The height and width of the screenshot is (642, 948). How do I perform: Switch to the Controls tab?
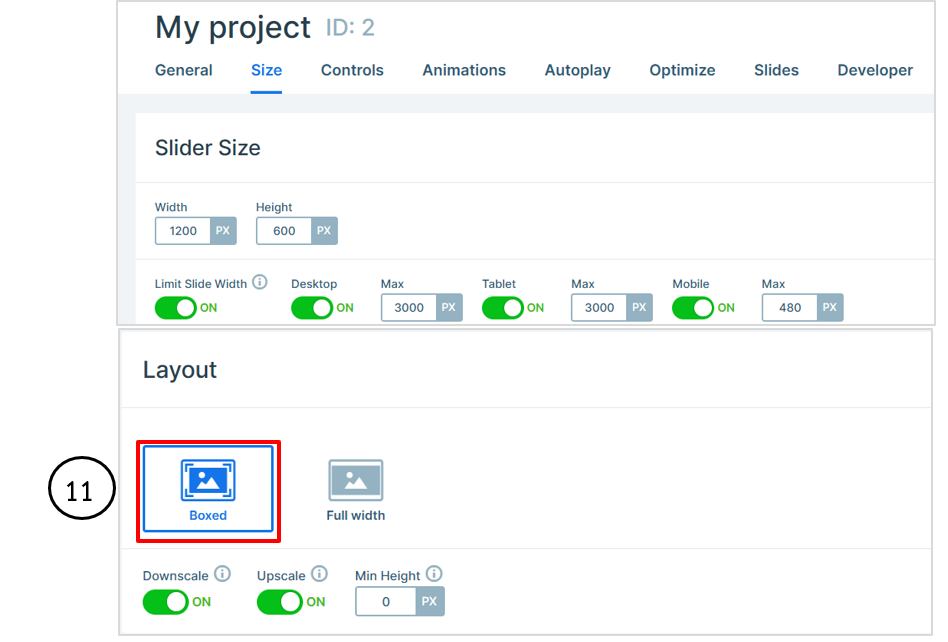[x=352, y=70]
